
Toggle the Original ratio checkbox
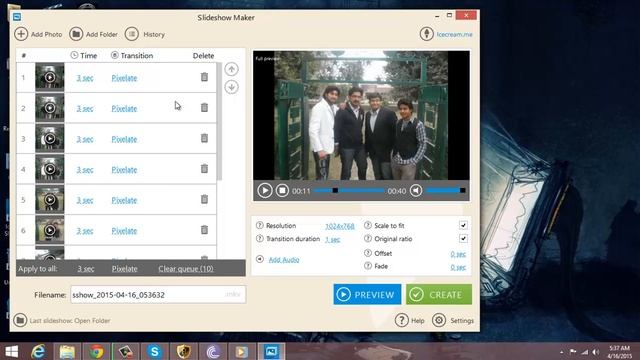(463, 238)
